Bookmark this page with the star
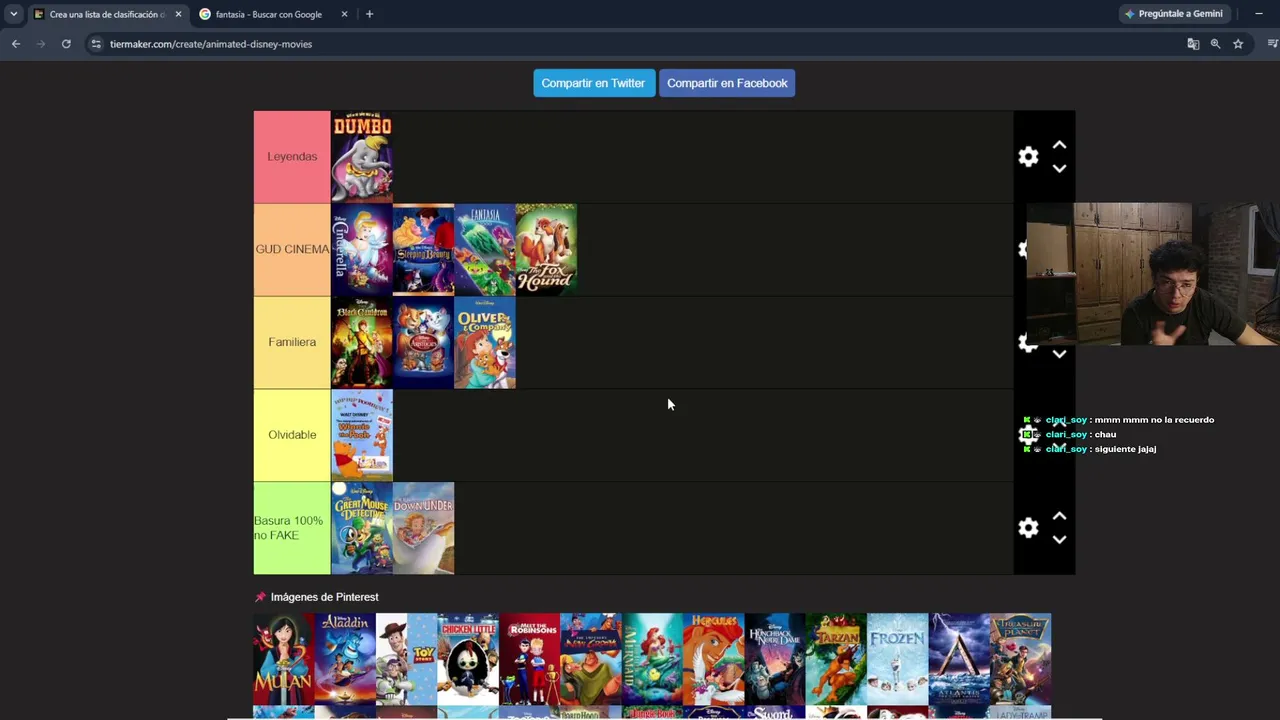The image size is (1280, 720). [1238, 44]
